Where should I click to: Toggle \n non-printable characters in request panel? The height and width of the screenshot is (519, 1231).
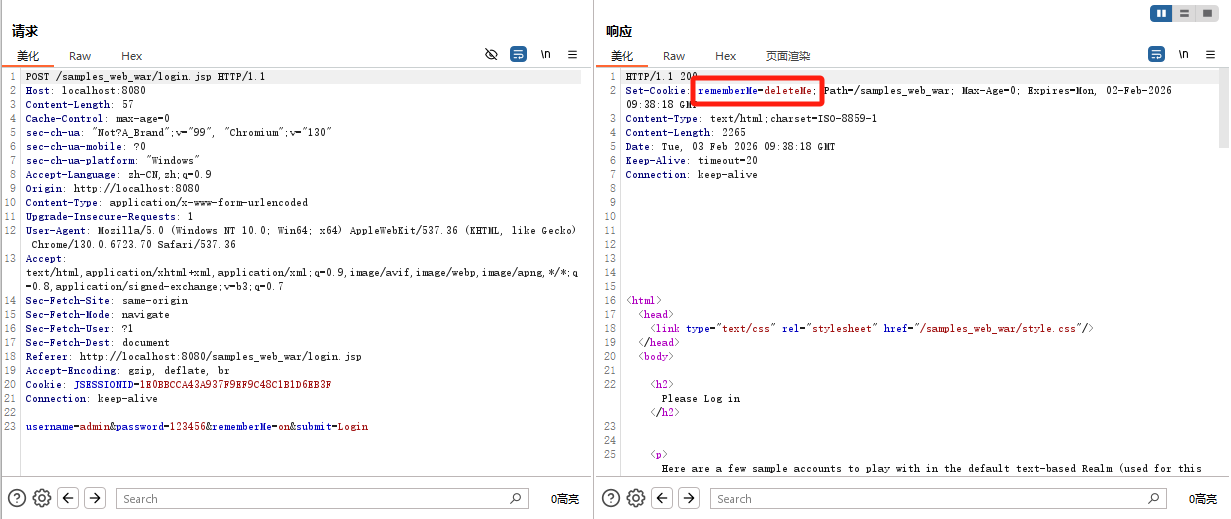click(546, 55)
